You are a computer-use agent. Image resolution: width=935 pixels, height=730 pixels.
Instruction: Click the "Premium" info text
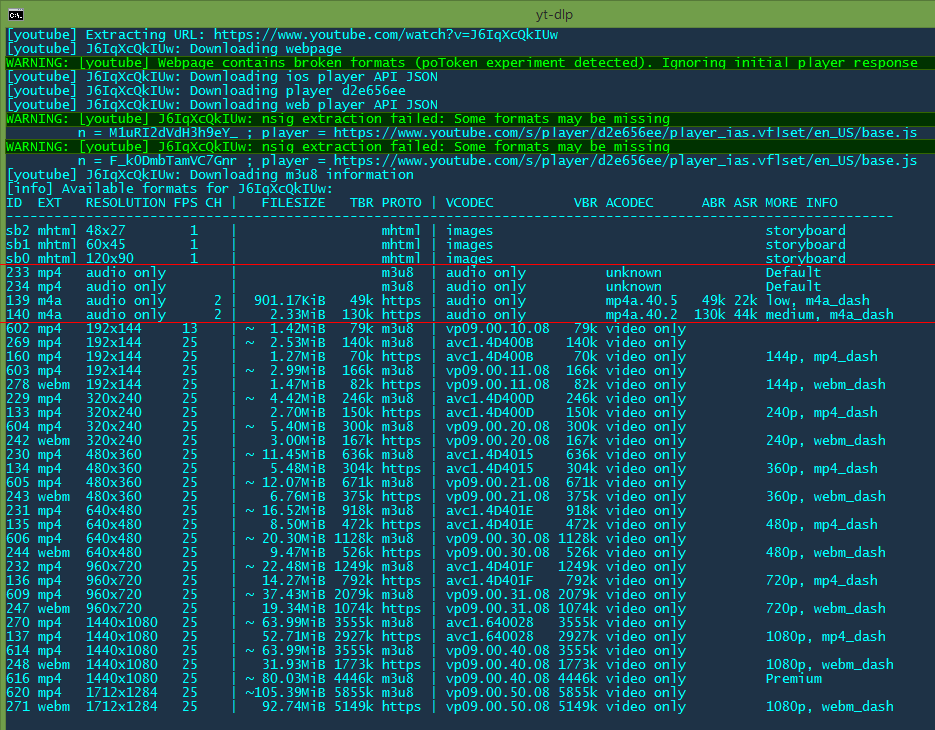tap(794, 679)
